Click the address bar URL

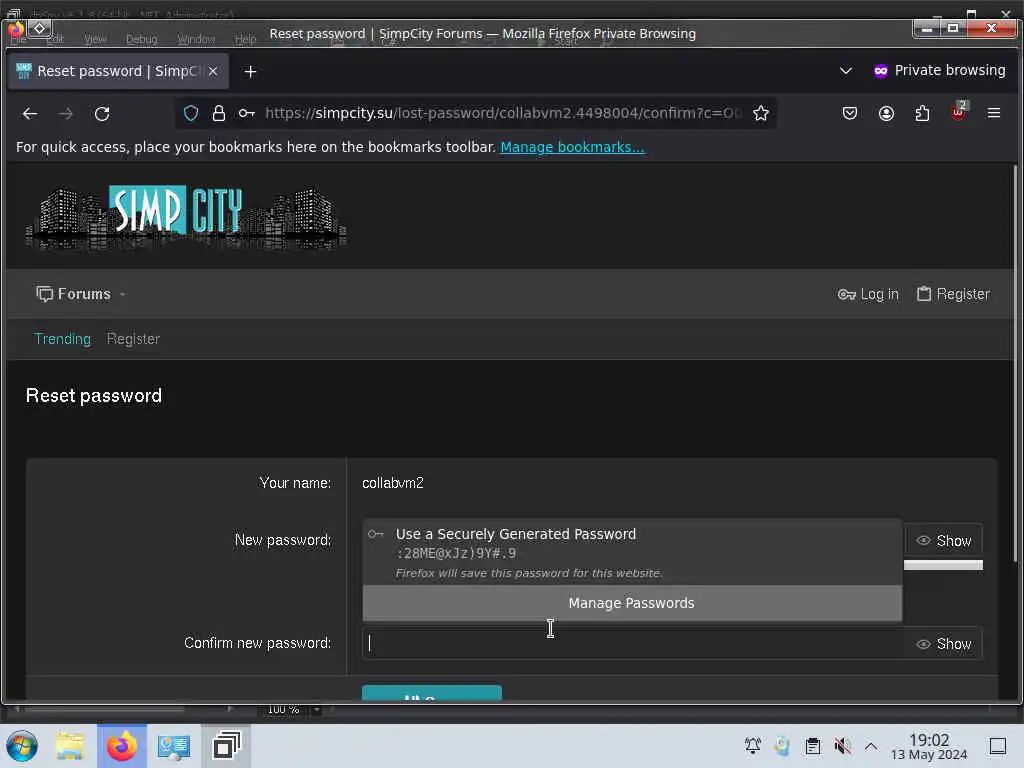click(503, 113)
